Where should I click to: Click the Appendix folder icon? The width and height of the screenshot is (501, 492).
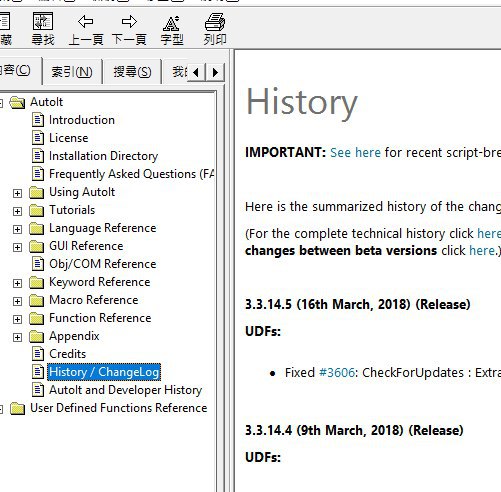click(36, 336)
